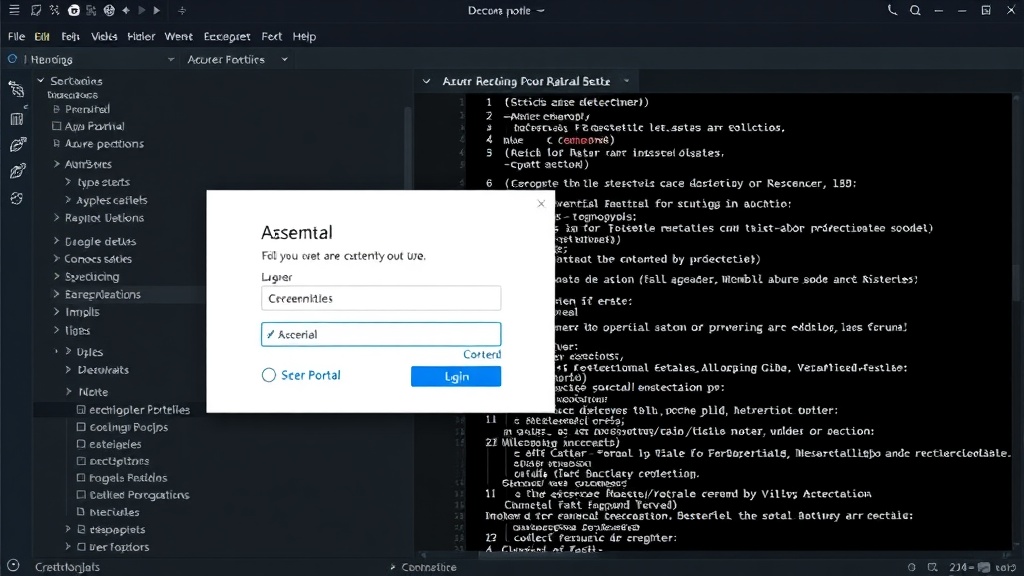1024x576 pixels.
Task: Expand the Raplioc Uetions node
Action: 57,217
